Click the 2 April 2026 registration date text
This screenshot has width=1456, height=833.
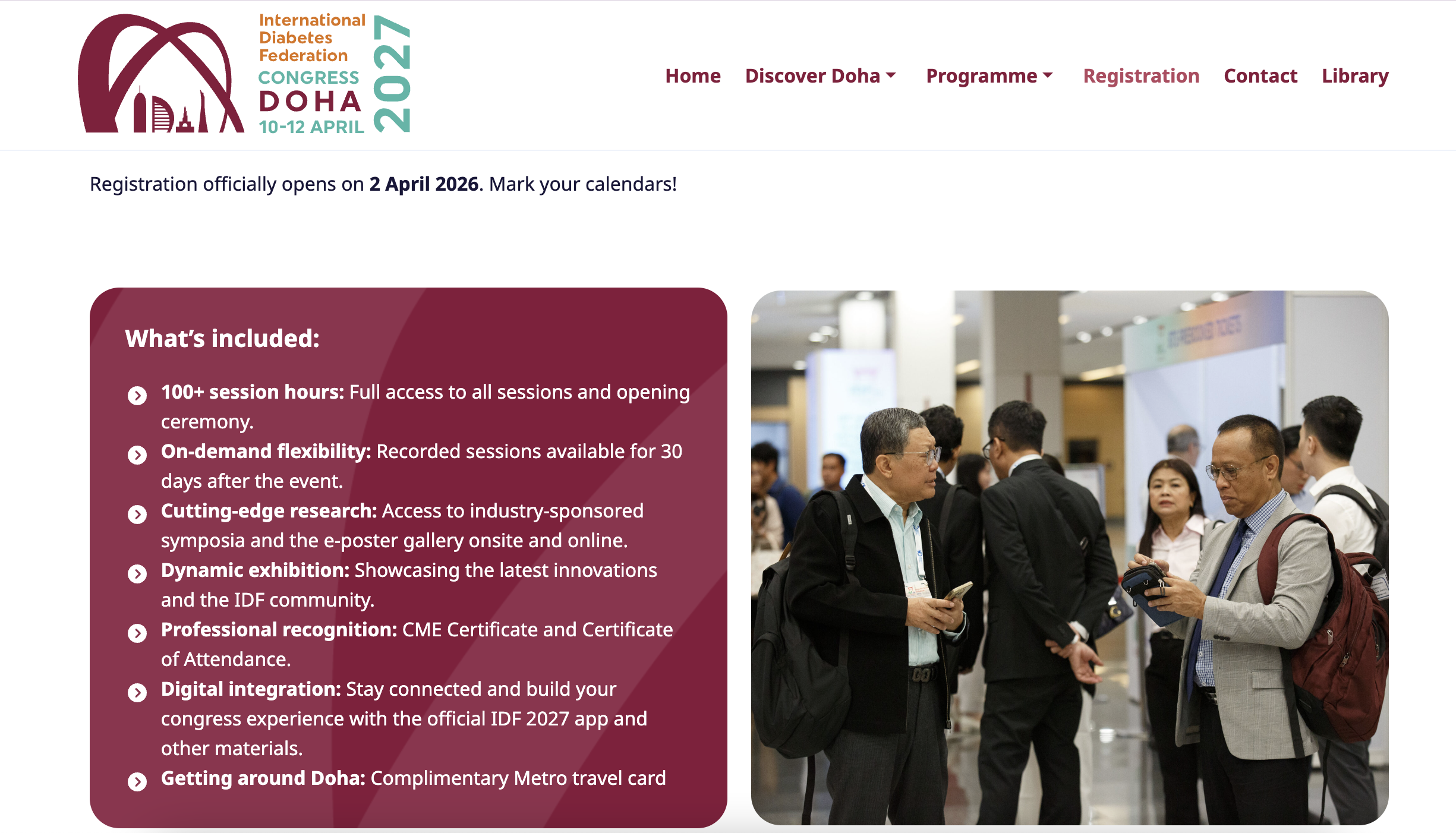pyautogui.click(x=424, y=184)
